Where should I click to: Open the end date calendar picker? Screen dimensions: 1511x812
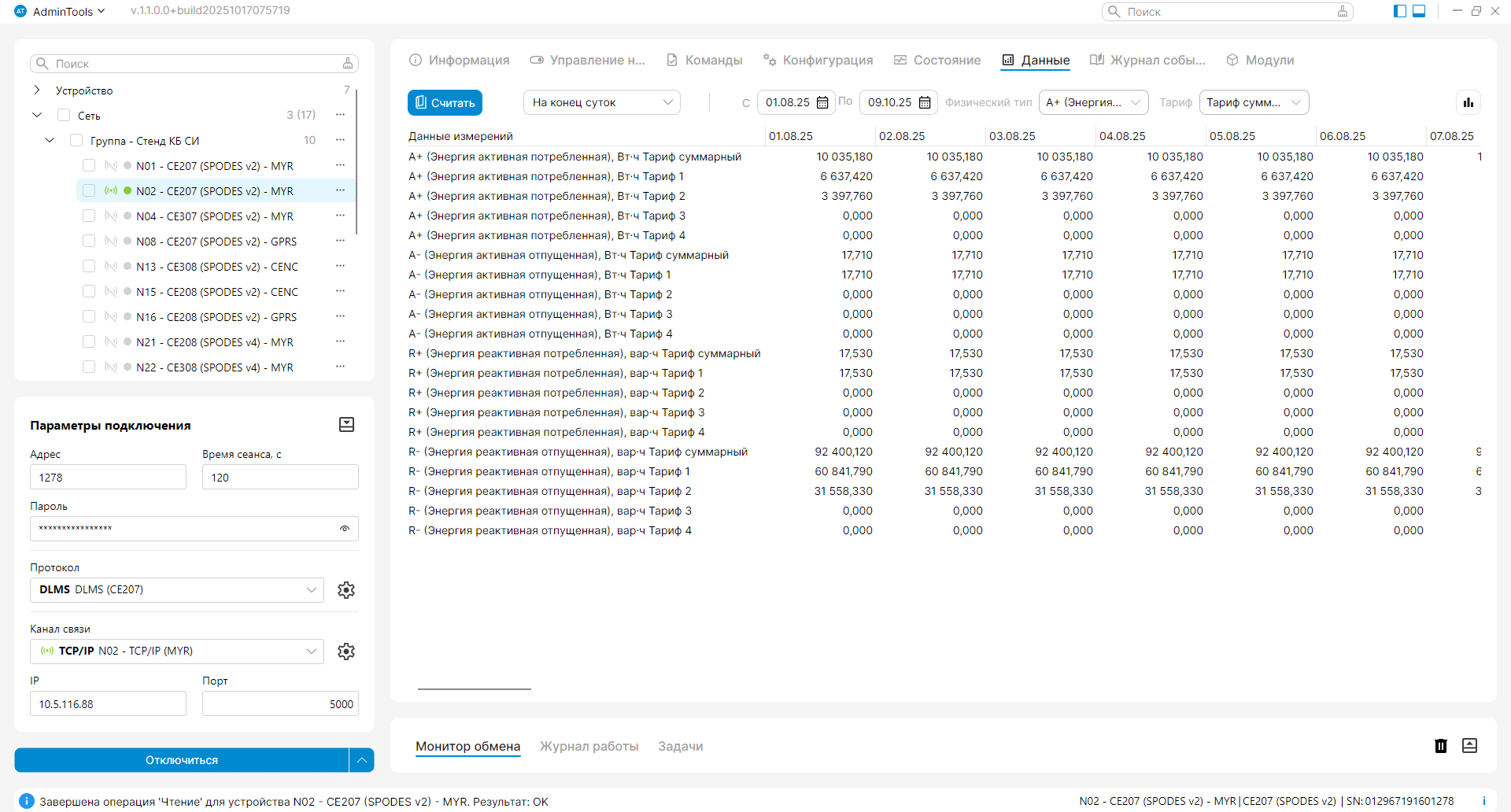925,102
